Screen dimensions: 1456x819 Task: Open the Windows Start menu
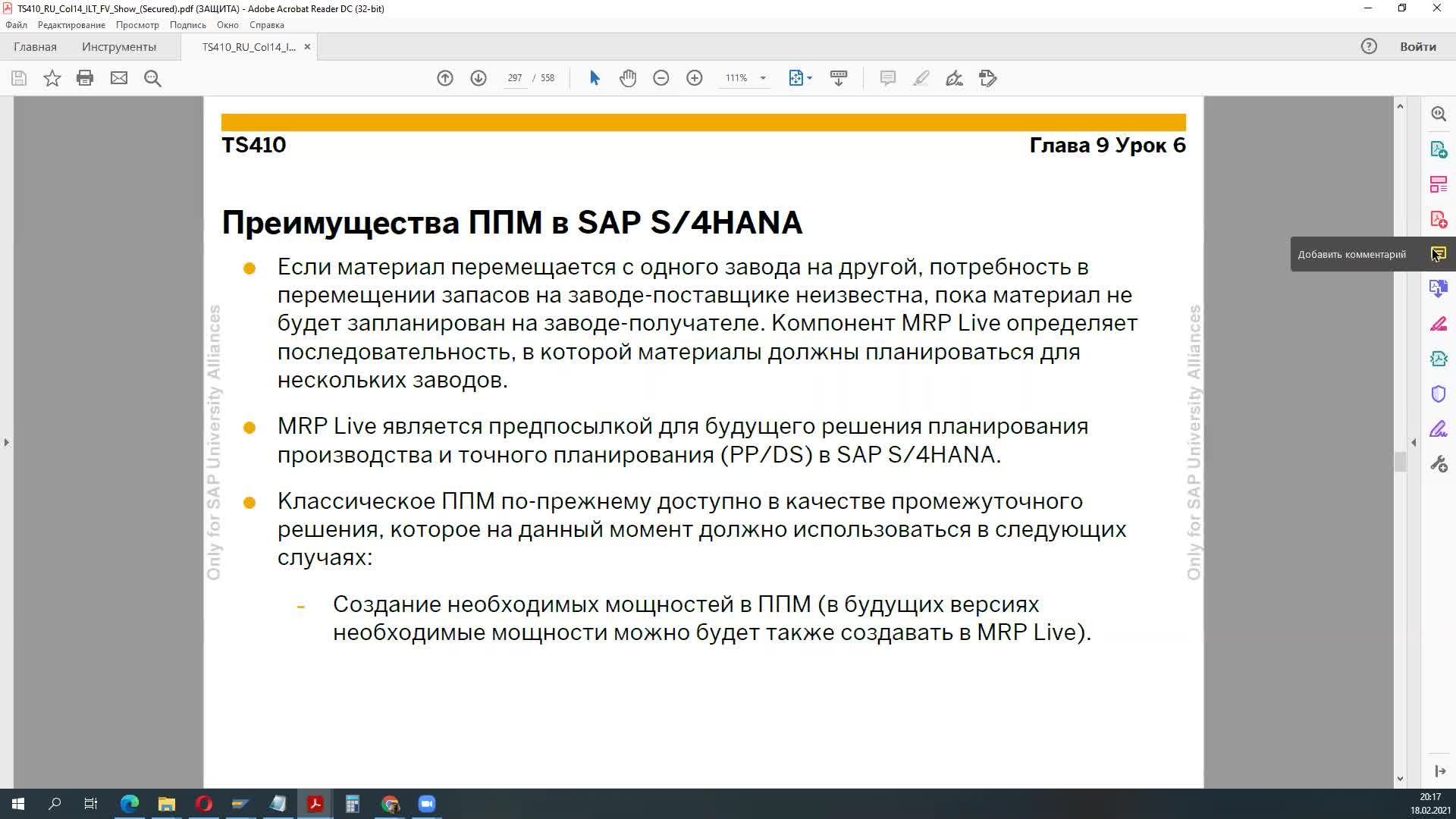click(x=18, y=804)
